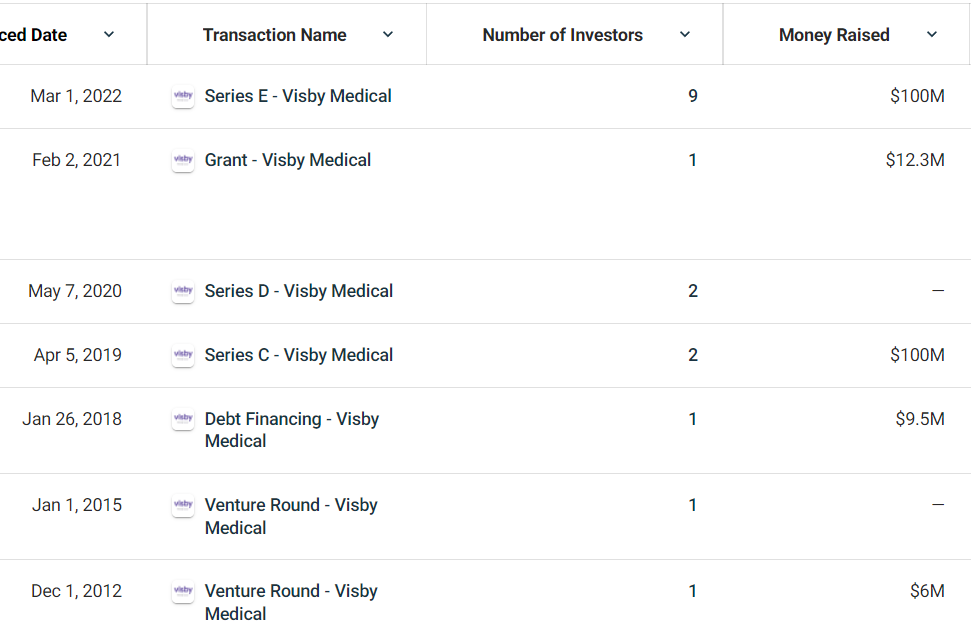Sort by Number of Investors header label

pyautogui.click(x=562, y=35)
